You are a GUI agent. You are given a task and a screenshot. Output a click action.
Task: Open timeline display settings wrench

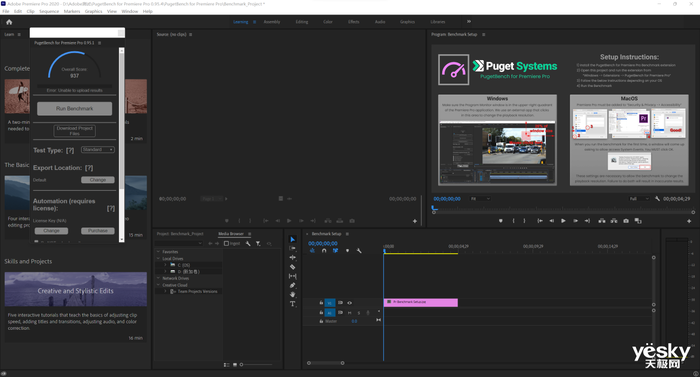coord(359,251)
